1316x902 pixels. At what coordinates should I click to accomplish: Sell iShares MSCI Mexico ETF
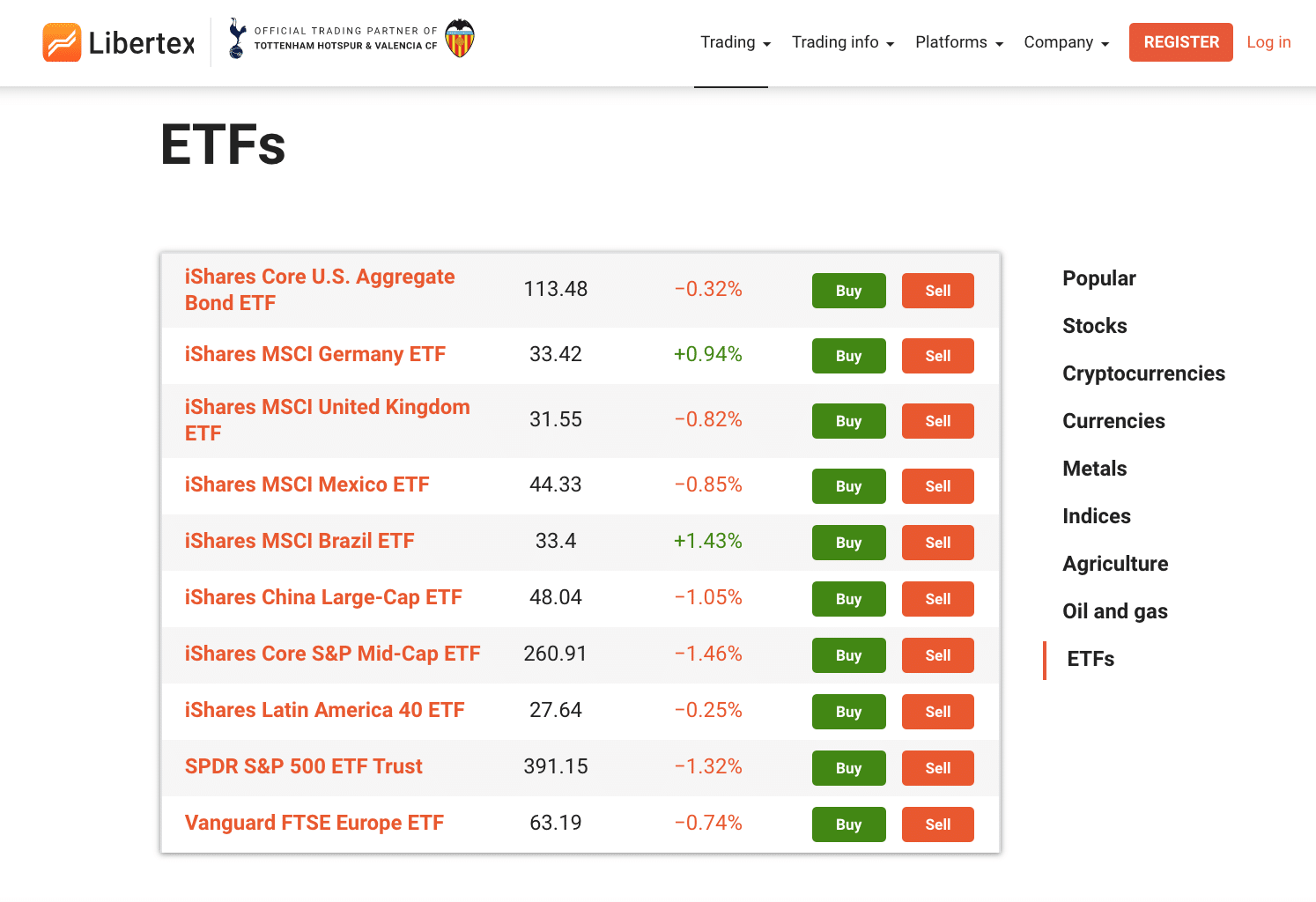937,486
